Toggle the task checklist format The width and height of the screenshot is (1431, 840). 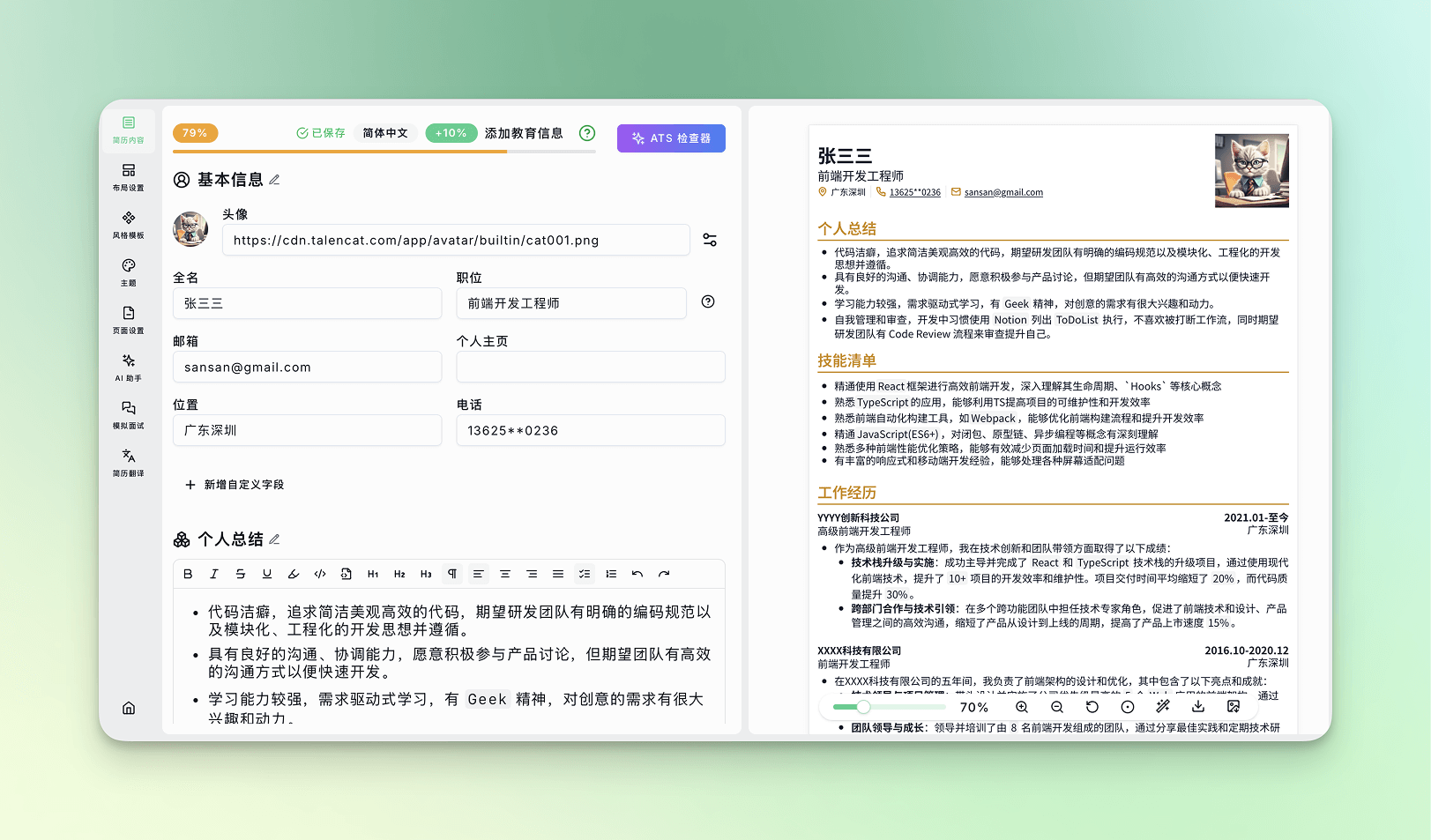coord(585,574)
